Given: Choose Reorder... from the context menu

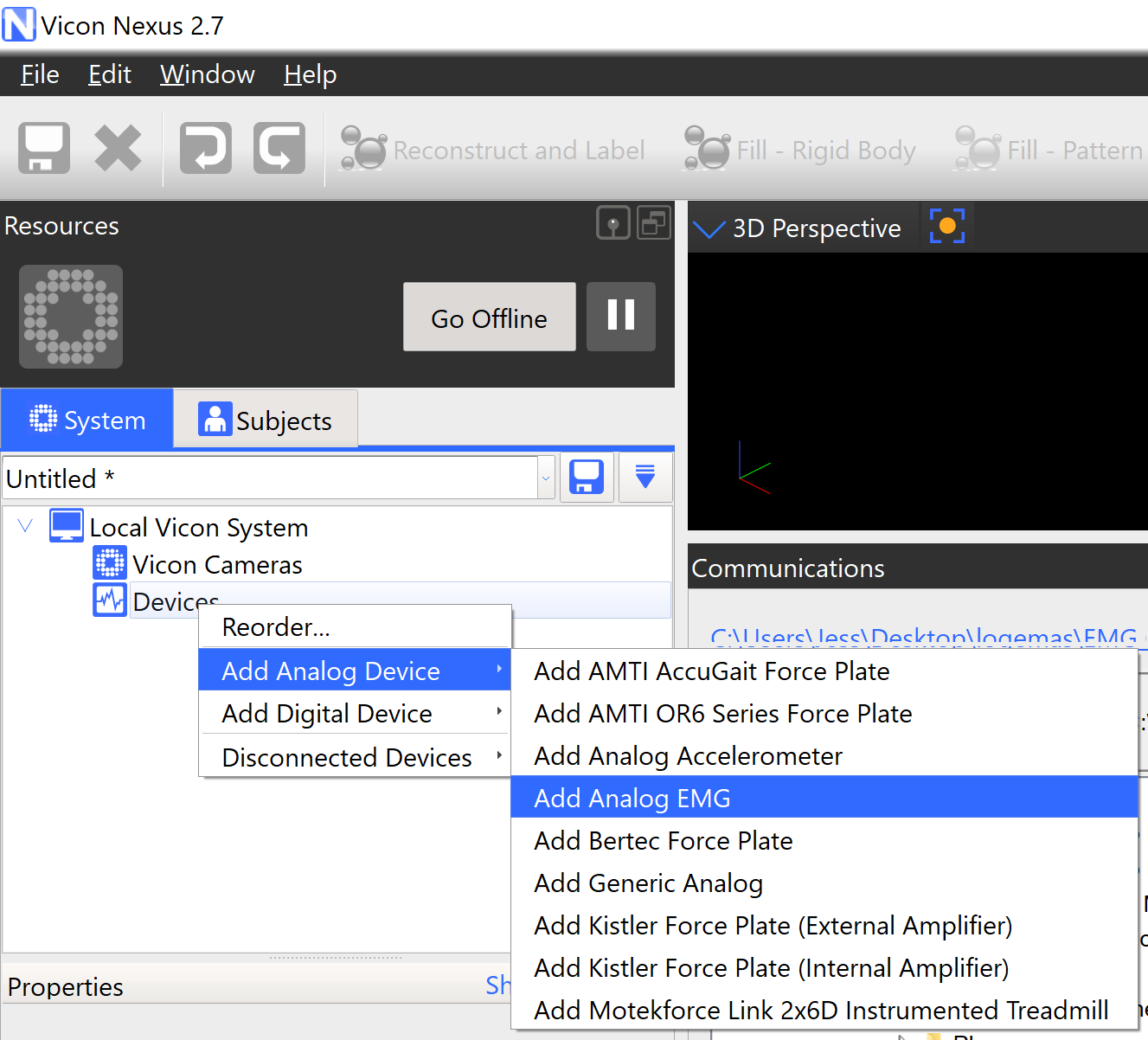Looking at the screenshot, I should pyautogui.click(x=356, y=626).
